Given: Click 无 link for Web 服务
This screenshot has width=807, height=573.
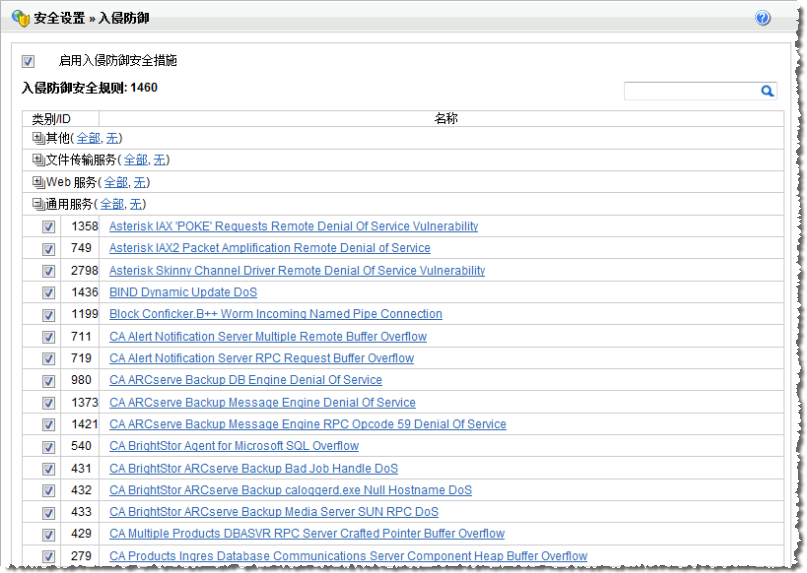Looking at the screenshot, I should click(140, 182).
